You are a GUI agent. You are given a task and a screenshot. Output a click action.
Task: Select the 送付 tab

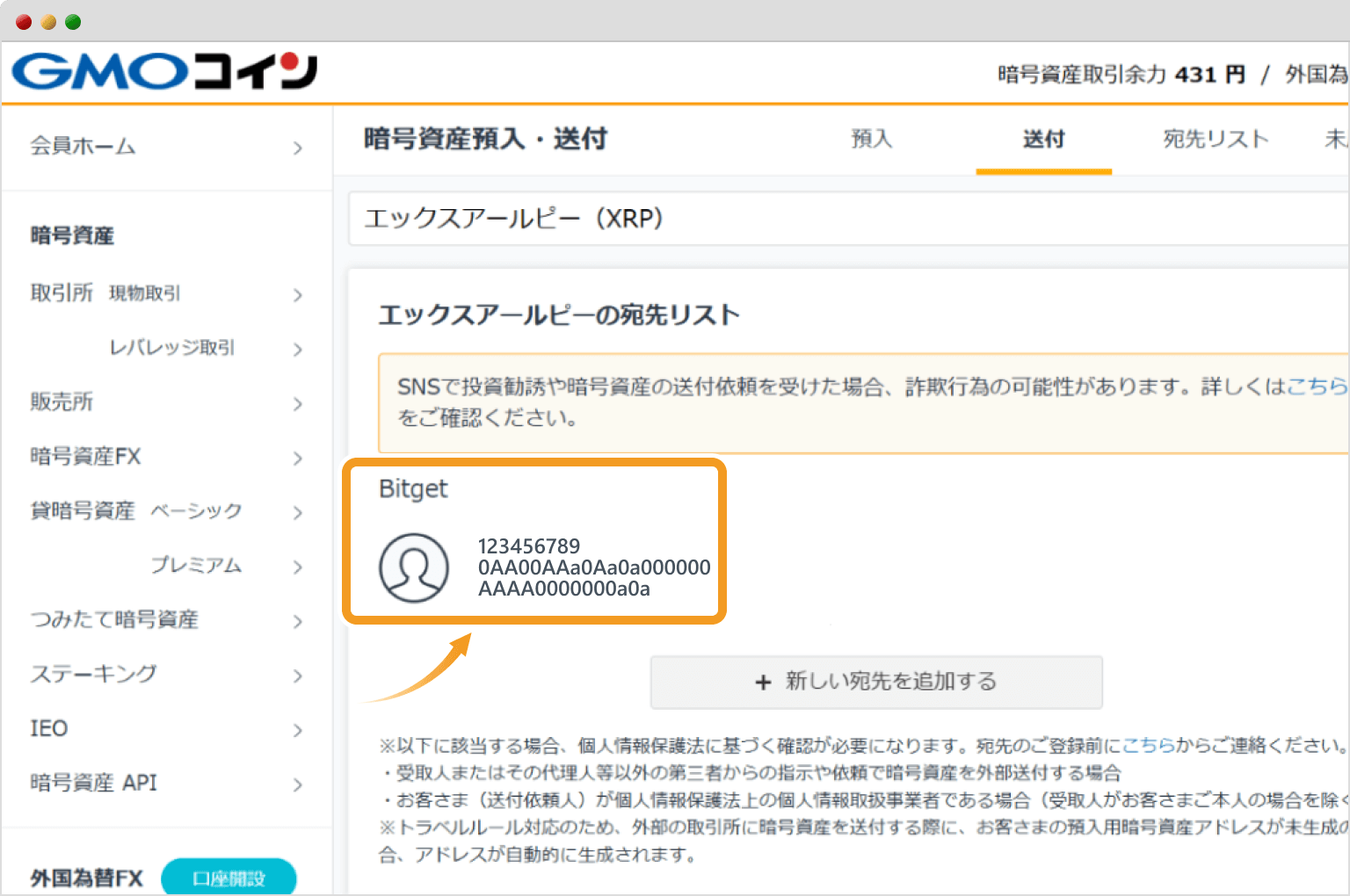(x=1043, y=139)
